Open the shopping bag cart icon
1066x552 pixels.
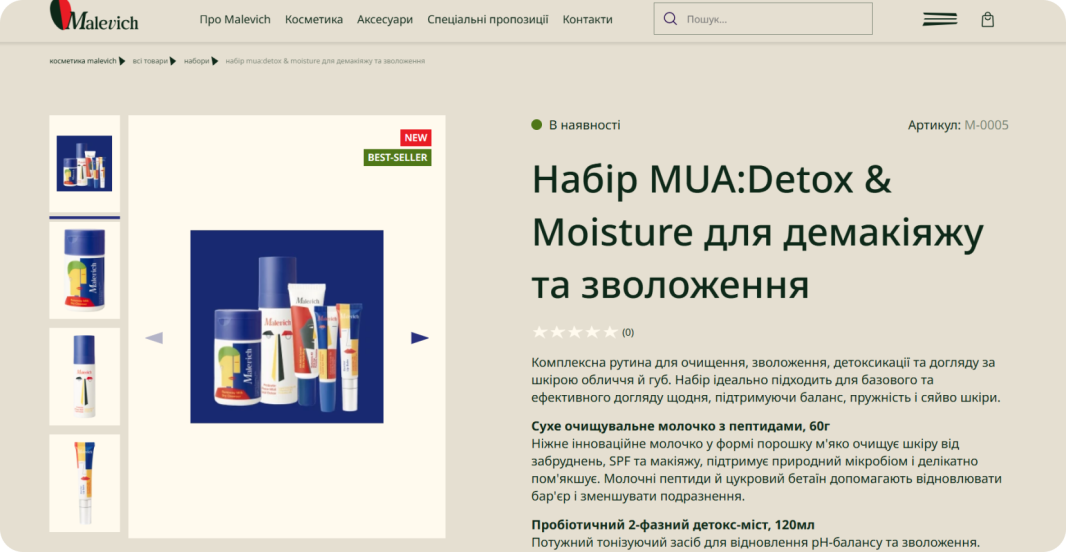988,20
